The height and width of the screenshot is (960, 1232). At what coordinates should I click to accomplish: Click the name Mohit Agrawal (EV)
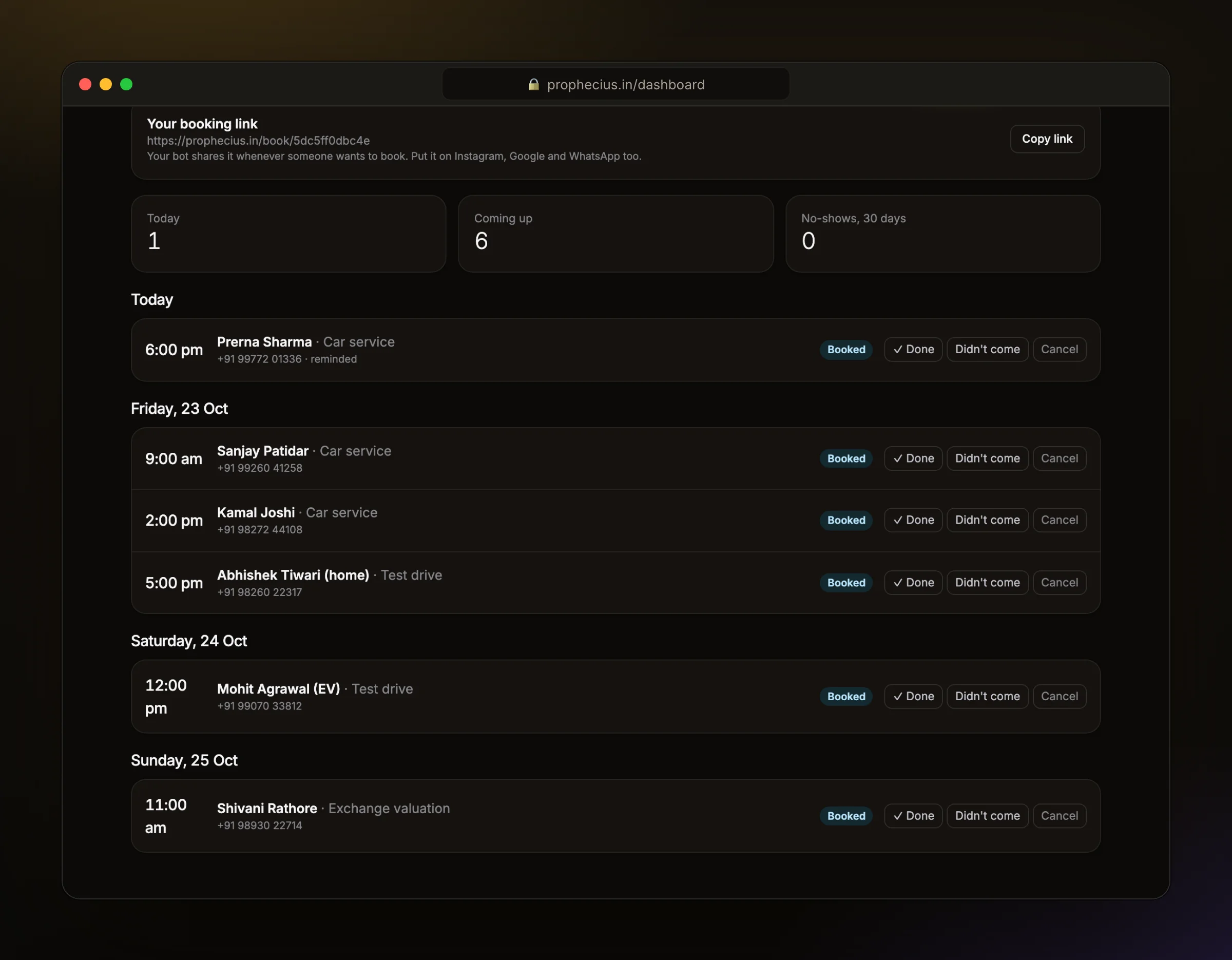point(279,689)
